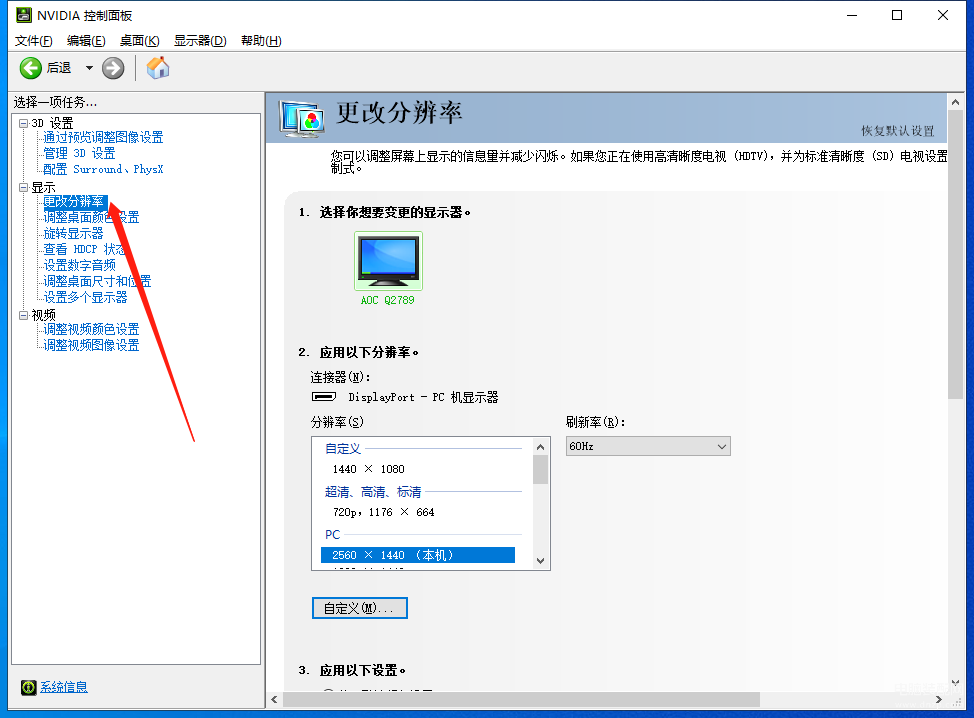
Task: Open the 刷新率 60Hz dropdown
Action: [x=648, y=446]
